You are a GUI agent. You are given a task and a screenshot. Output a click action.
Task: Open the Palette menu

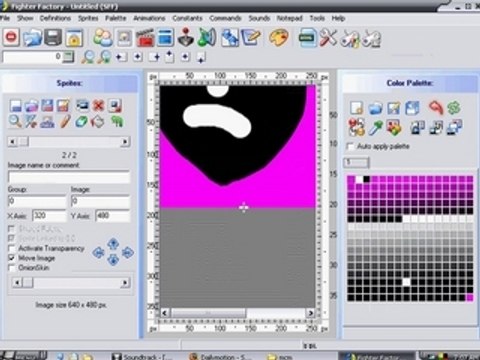[x=116, y=18]
